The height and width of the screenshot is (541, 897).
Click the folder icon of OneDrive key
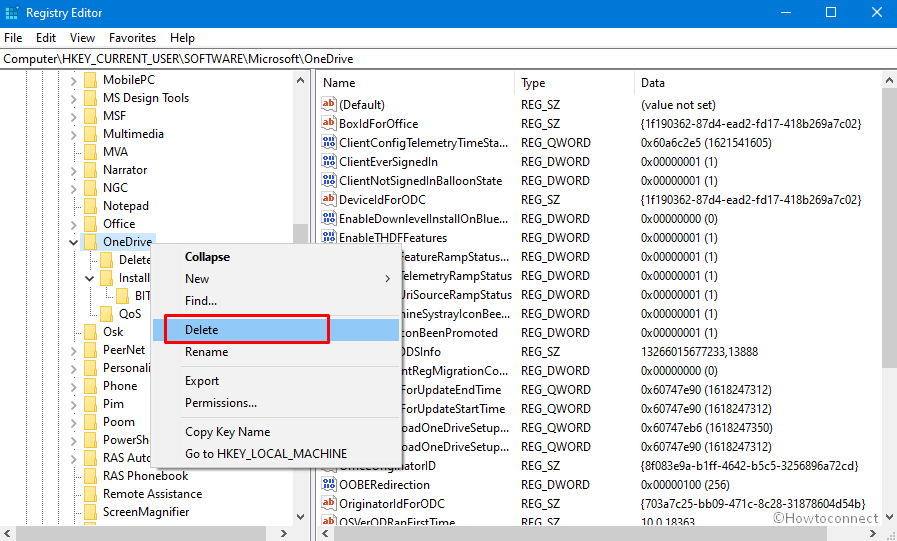[x=90, y=242]
